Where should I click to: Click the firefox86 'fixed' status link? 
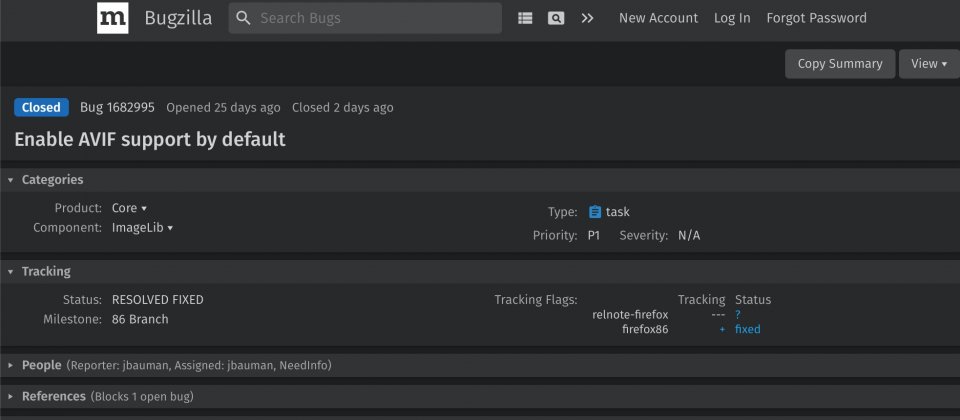click(748, 329)
